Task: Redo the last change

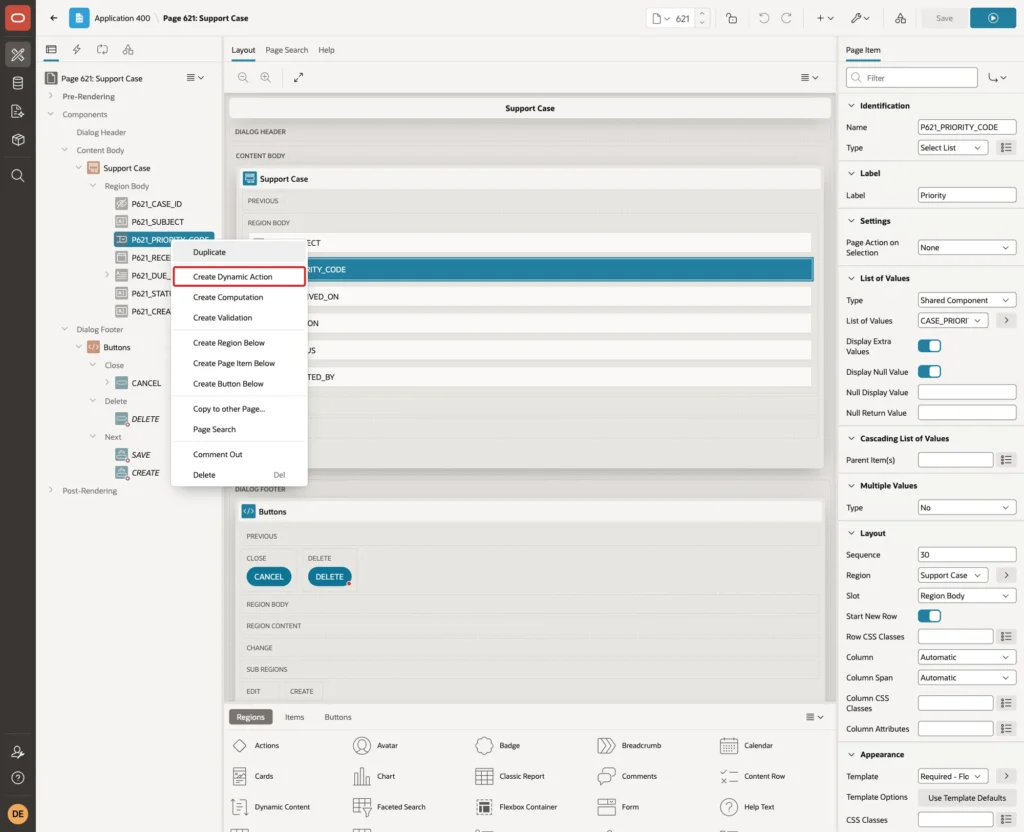Action: pyautogui.click(x=787, y=18)
